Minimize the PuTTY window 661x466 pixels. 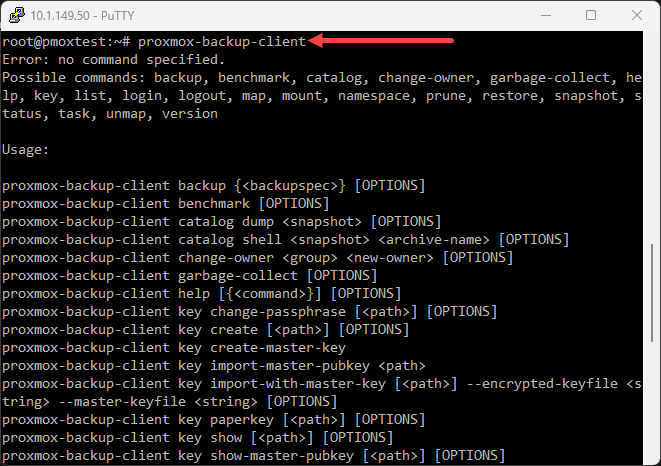tap(546, 15)
